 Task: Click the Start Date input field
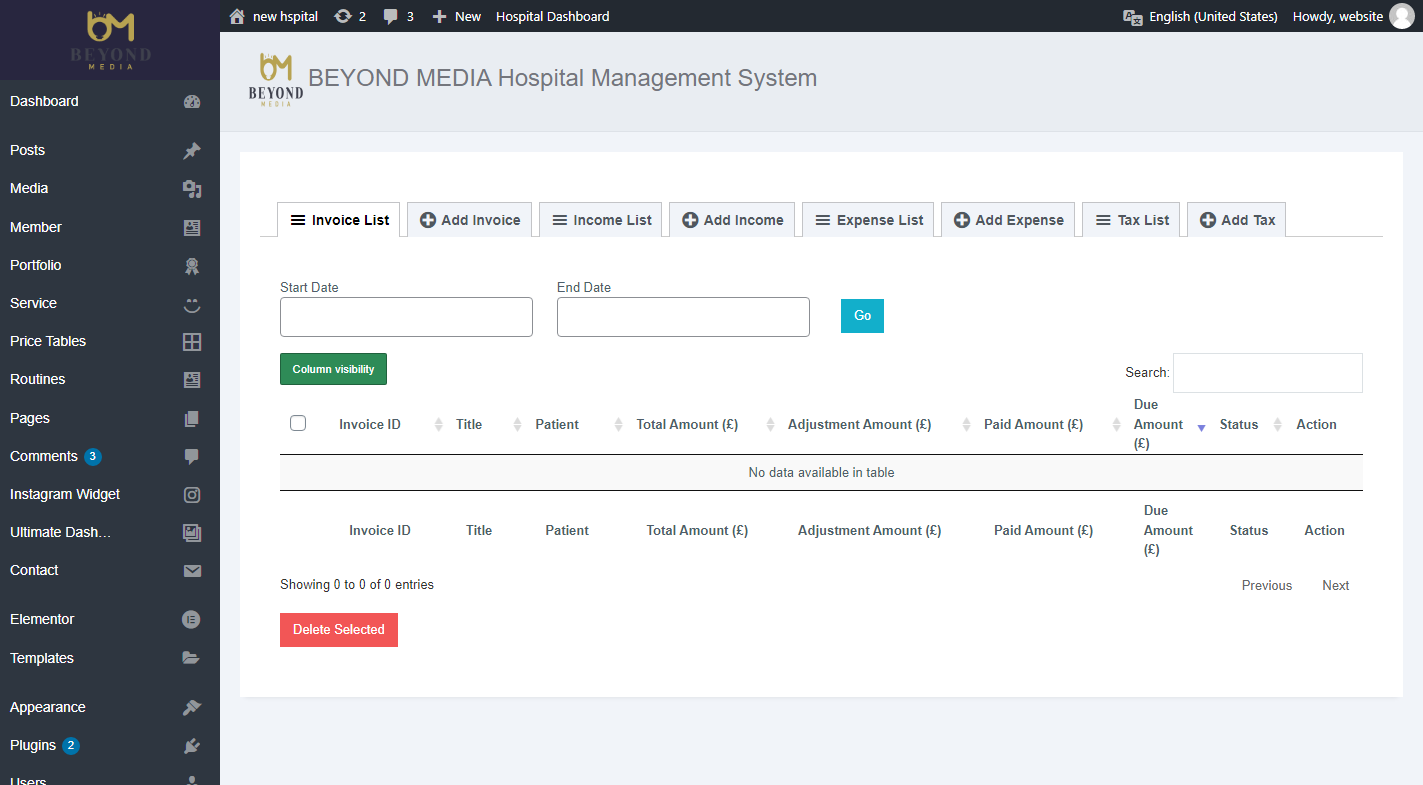(x=406, y=317)
